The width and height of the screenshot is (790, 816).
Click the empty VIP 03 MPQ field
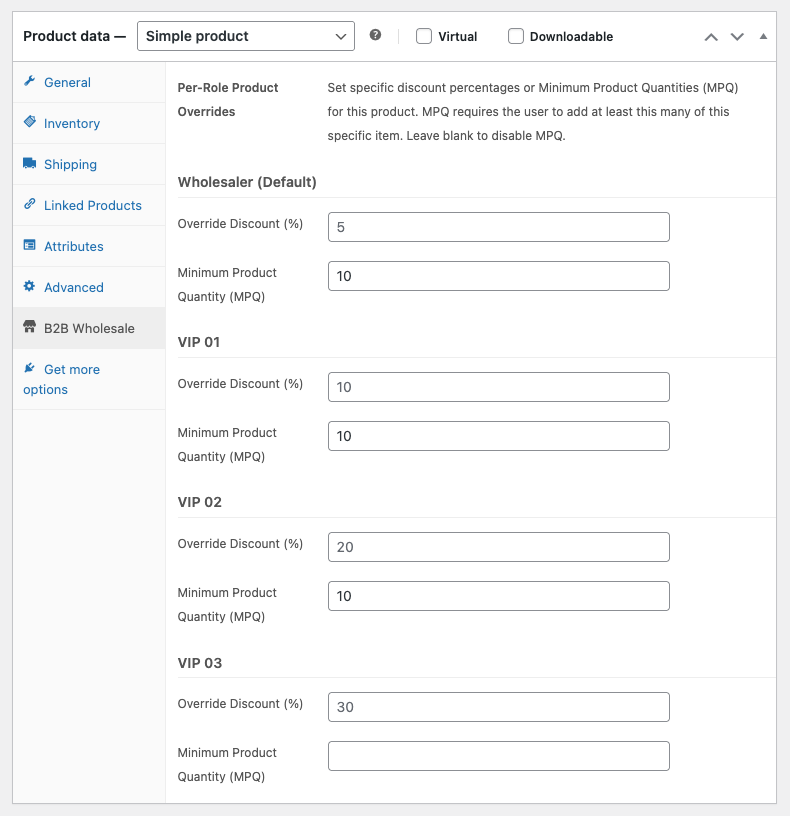click(x=498, y=756)
